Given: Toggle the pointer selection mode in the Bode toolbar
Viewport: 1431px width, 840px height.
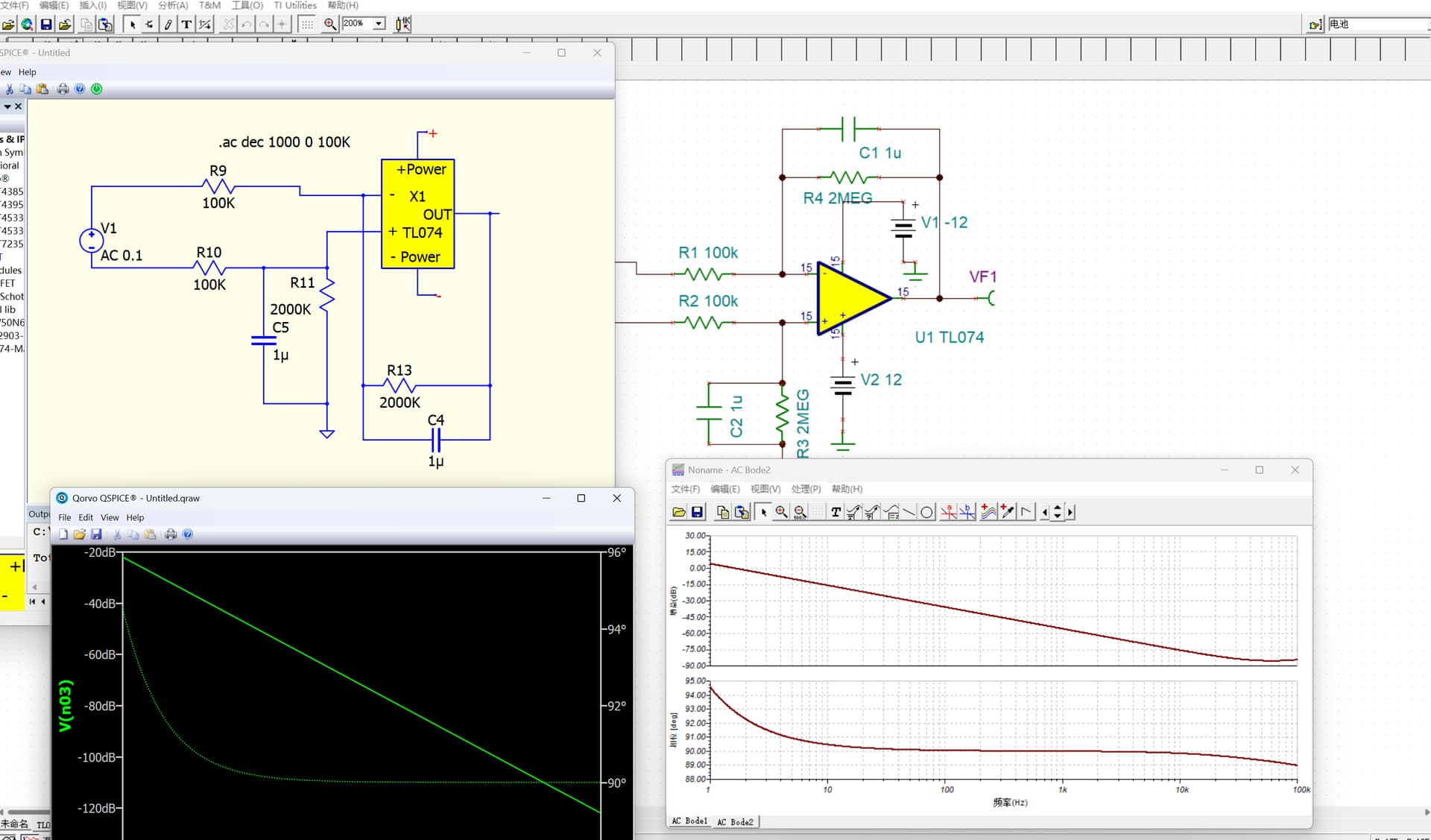Looking at the screenshot, I should pyautogui.click(x=763, y=512).
